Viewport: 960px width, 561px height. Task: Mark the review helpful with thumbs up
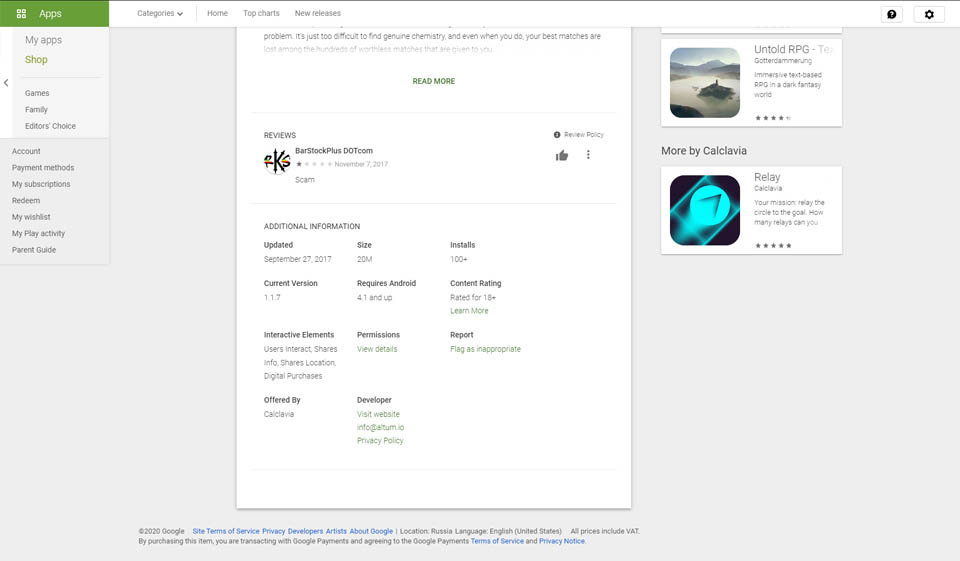562,155
